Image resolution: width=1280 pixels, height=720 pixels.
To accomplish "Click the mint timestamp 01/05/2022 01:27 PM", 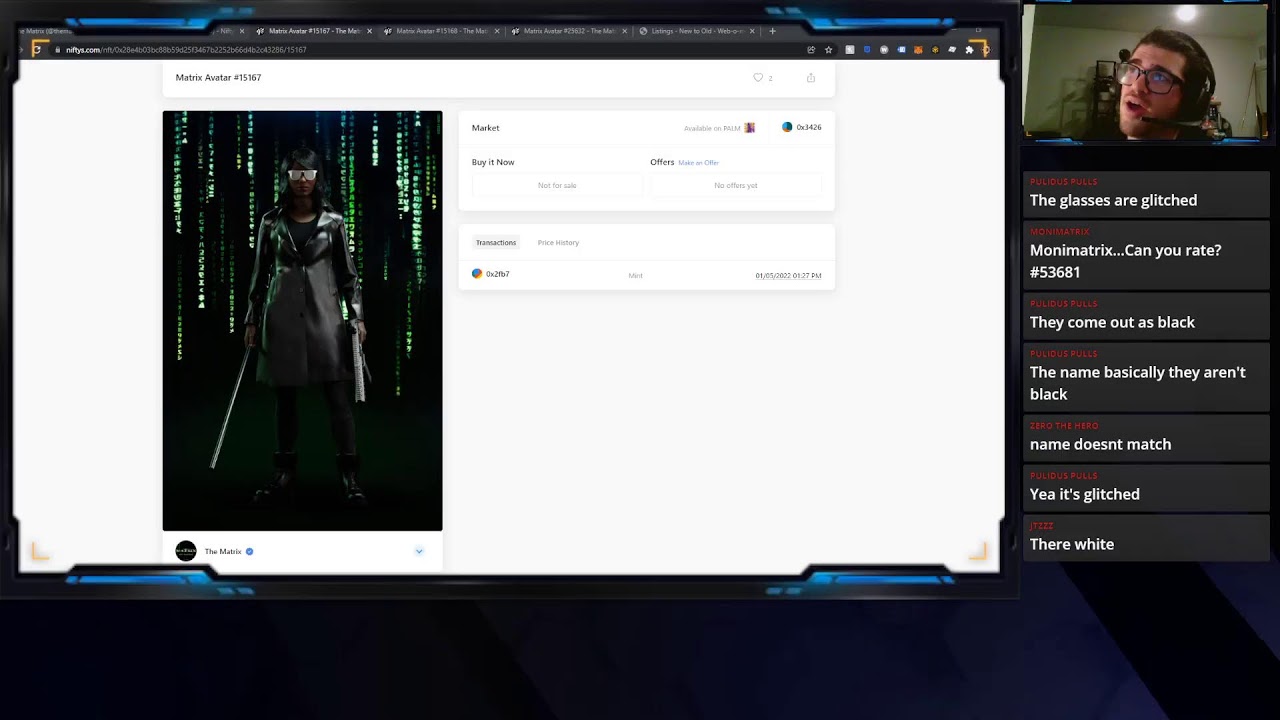I will 788,275.
